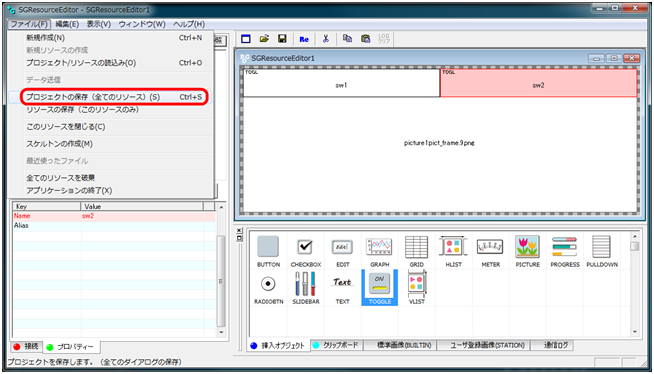This screenshot has width=654, height=374.
Task: Choose 全てのリソースを破棄 menu entry
Action: point(111,178)
